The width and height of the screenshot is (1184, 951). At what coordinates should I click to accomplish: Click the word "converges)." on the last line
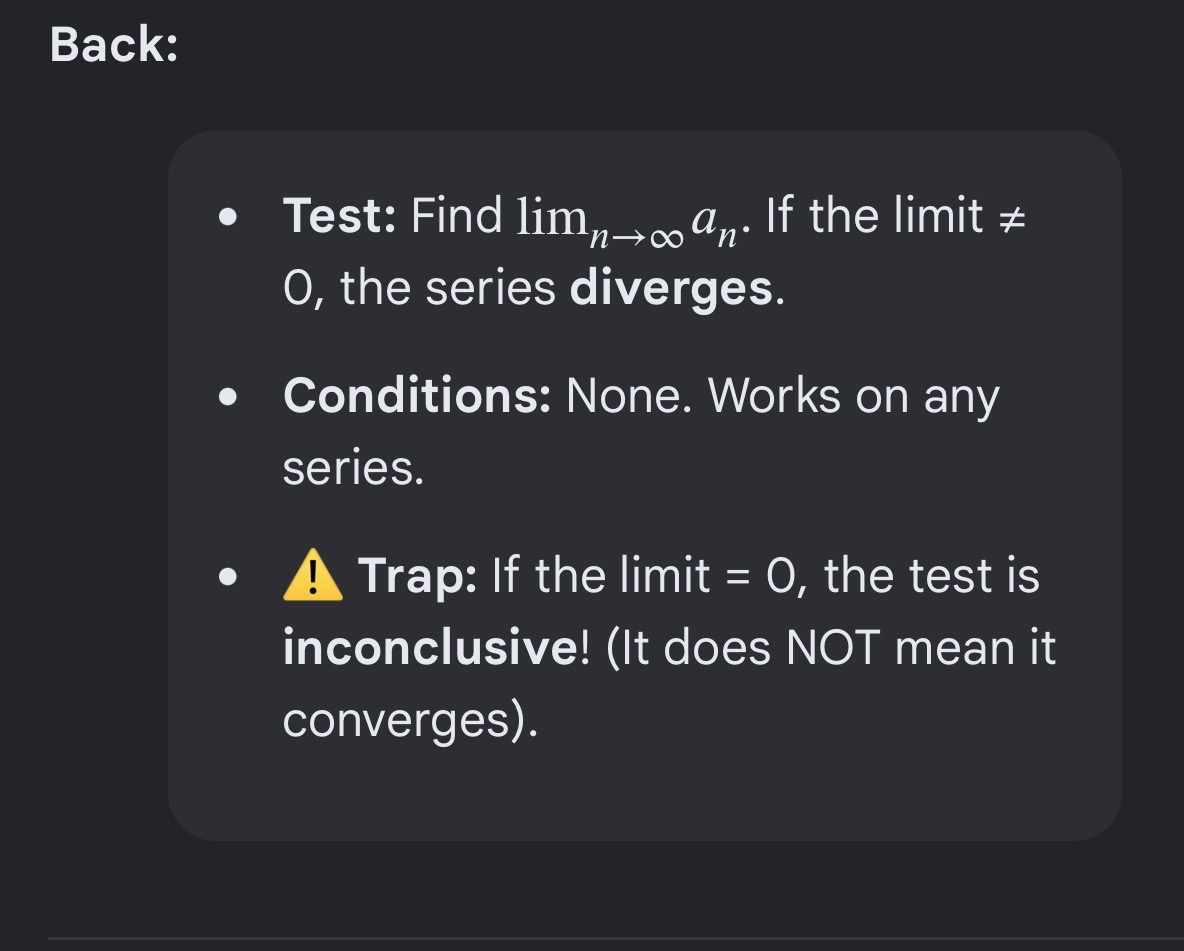[x=410, y=721]
